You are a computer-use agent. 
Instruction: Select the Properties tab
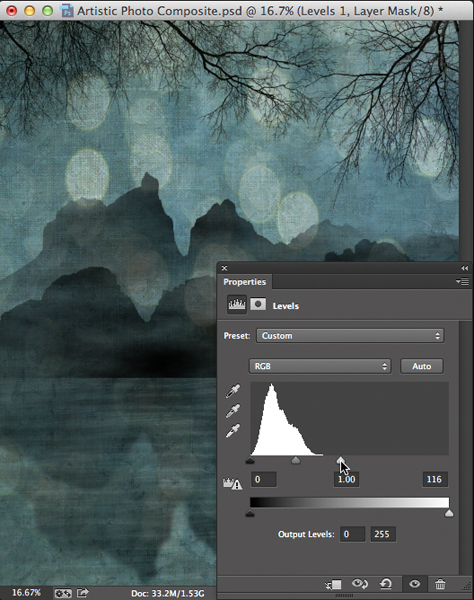[244, 282]
